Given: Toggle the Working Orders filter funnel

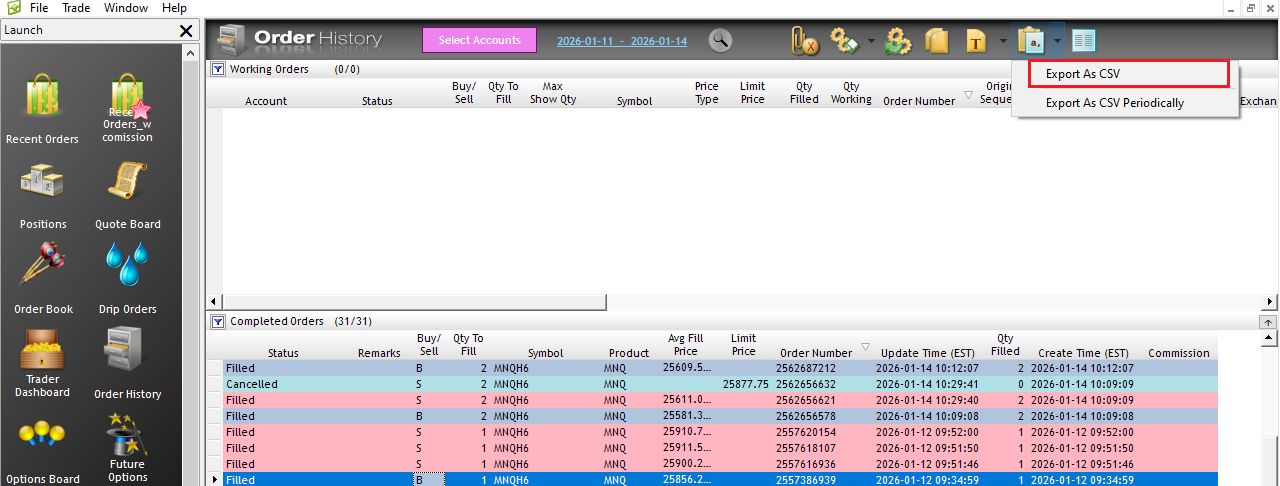Looking at the screenshot, I should (218, 70).
